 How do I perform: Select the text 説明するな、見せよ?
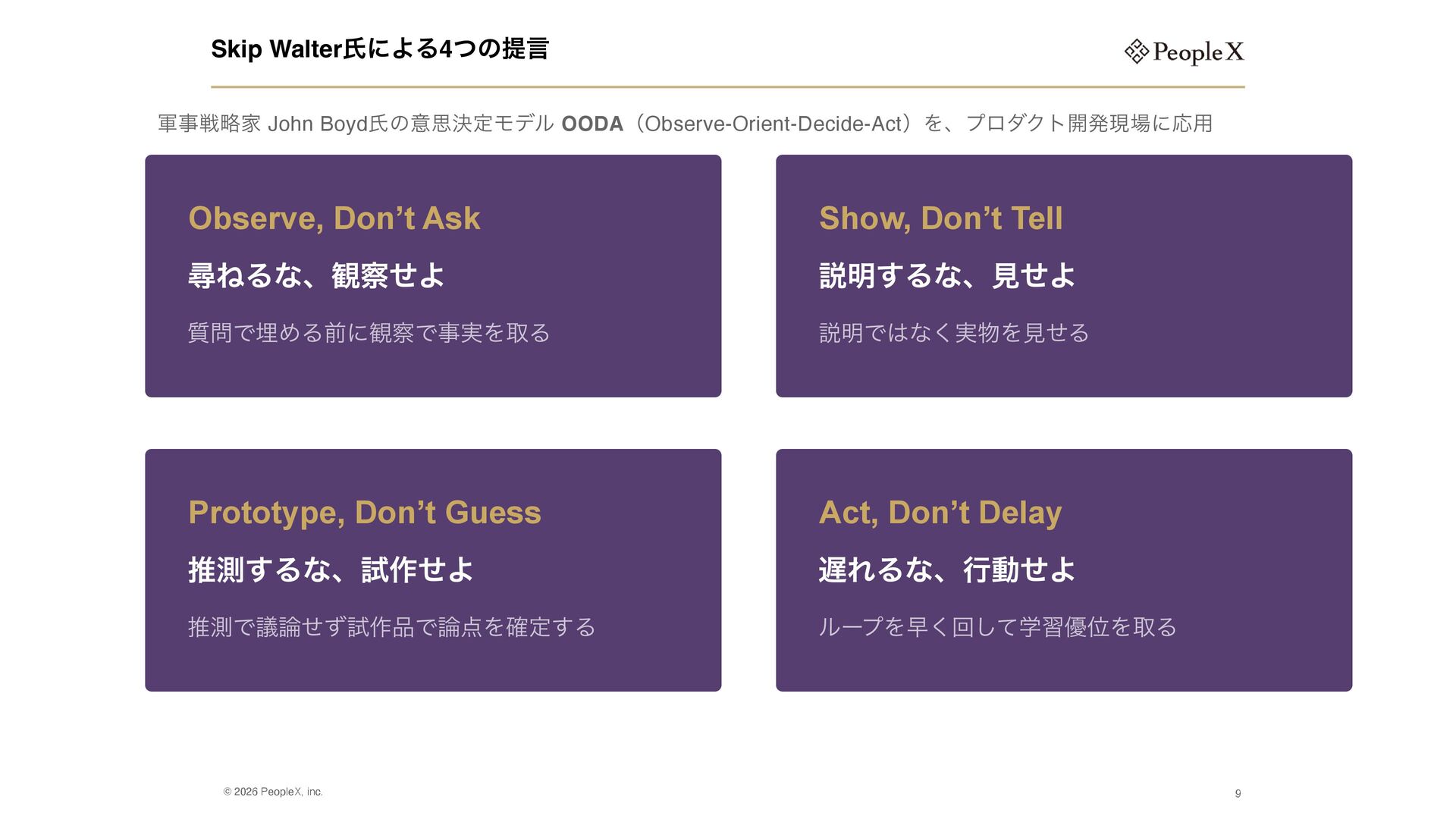(x=946, y=275)
